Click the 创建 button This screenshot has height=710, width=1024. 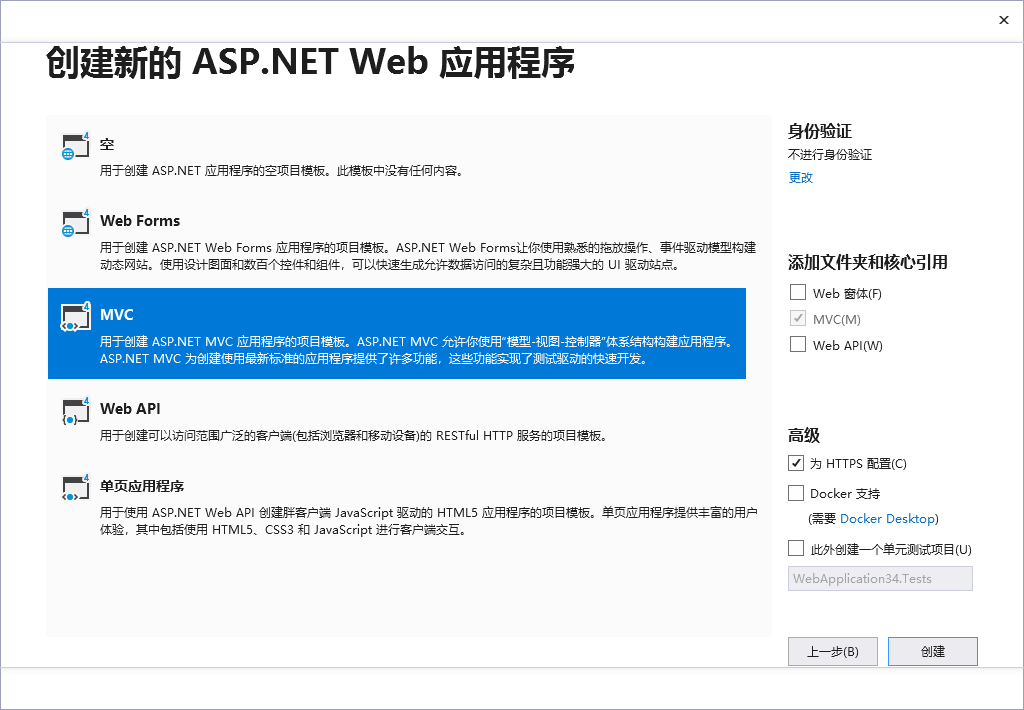click(x=933, y=652)
